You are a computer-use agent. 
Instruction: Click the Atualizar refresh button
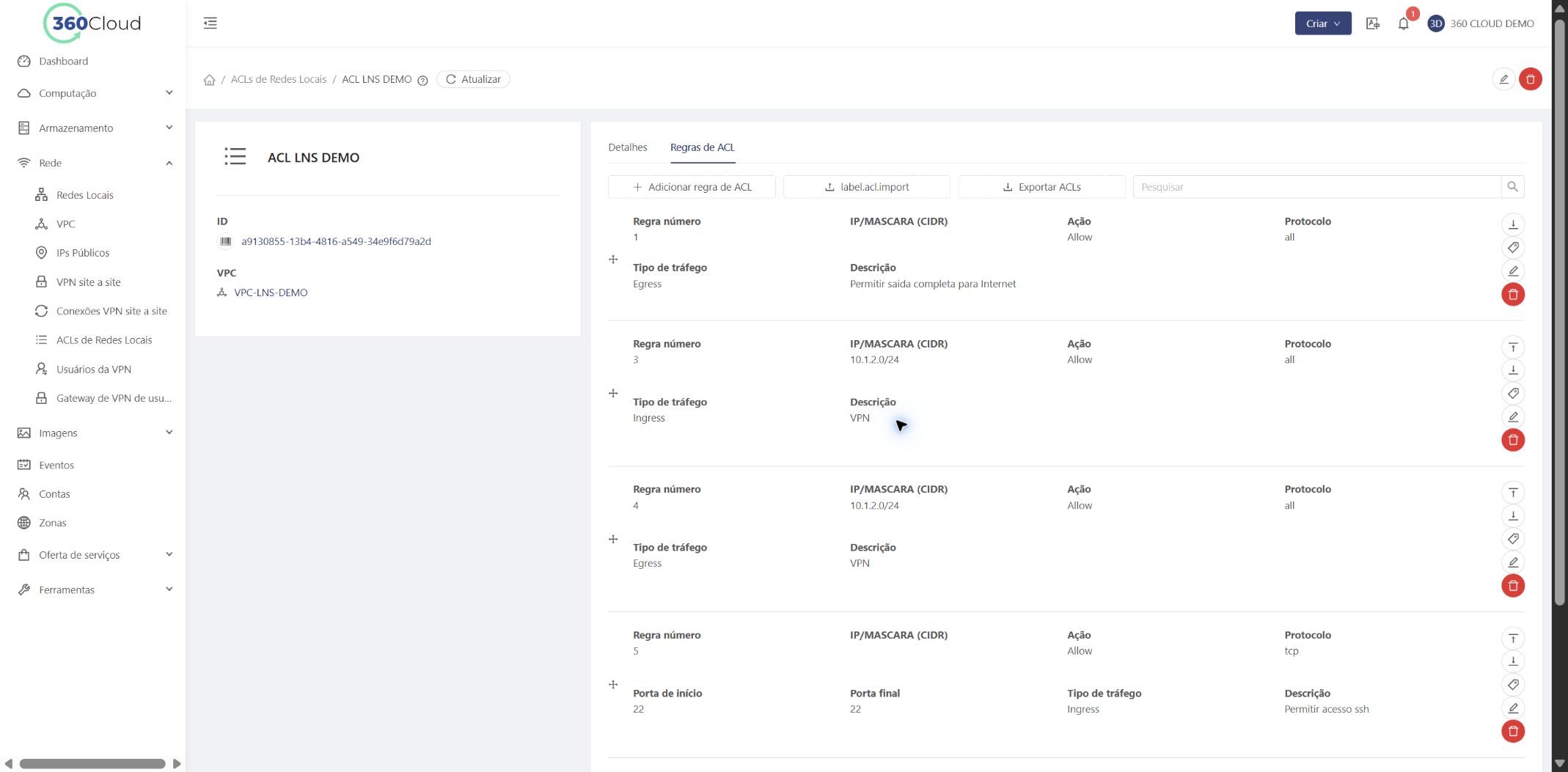click(x=473, y=79)
